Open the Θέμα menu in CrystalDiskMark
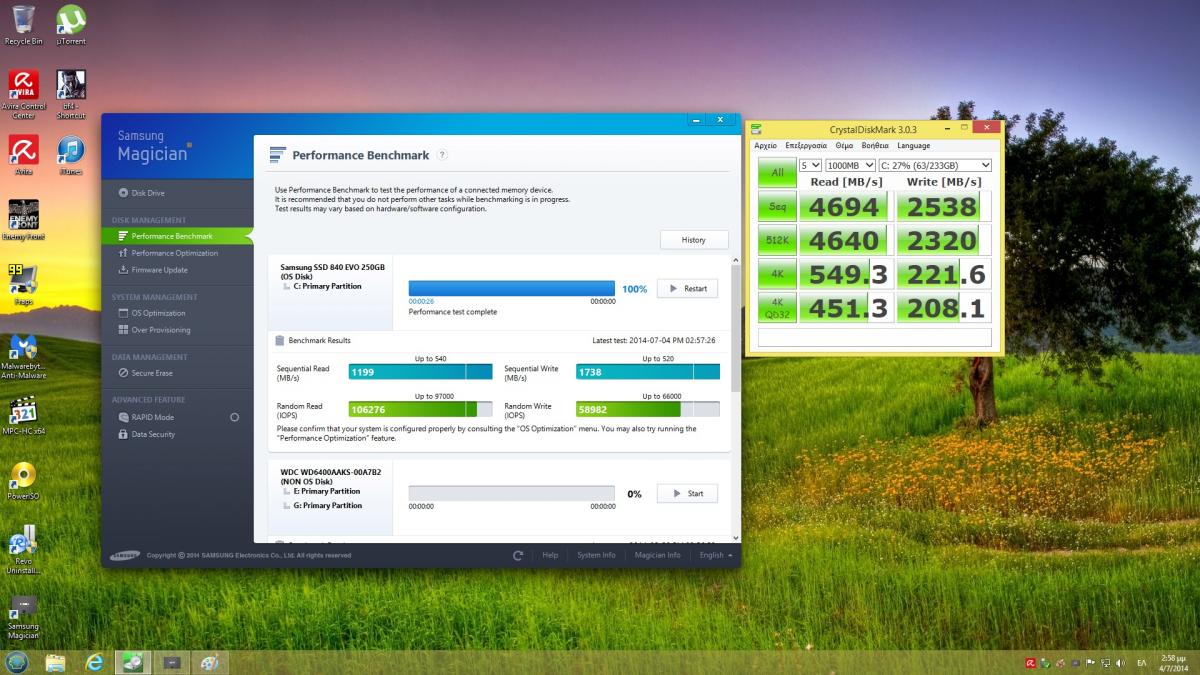The image size is (1200, 675). click(845, 146)
